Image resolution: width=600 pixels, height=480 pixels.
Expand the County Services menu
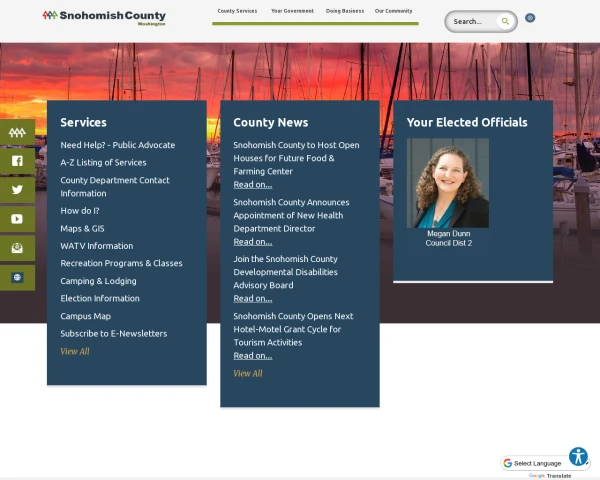[237, 11]
